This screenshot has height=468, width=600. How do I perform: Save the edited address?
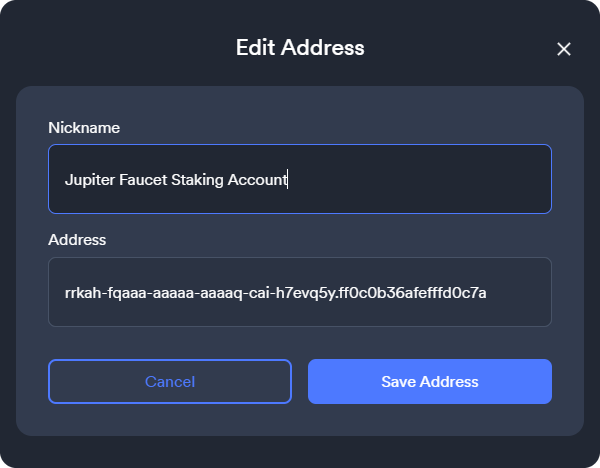point(430,382)
